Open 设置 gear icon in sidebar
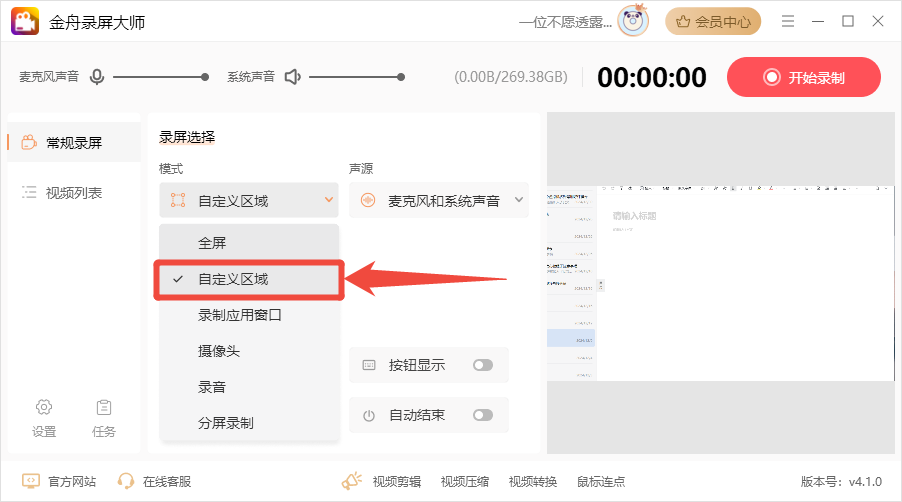This screenshot has height=502, width=902. click(x=44, y=407)
